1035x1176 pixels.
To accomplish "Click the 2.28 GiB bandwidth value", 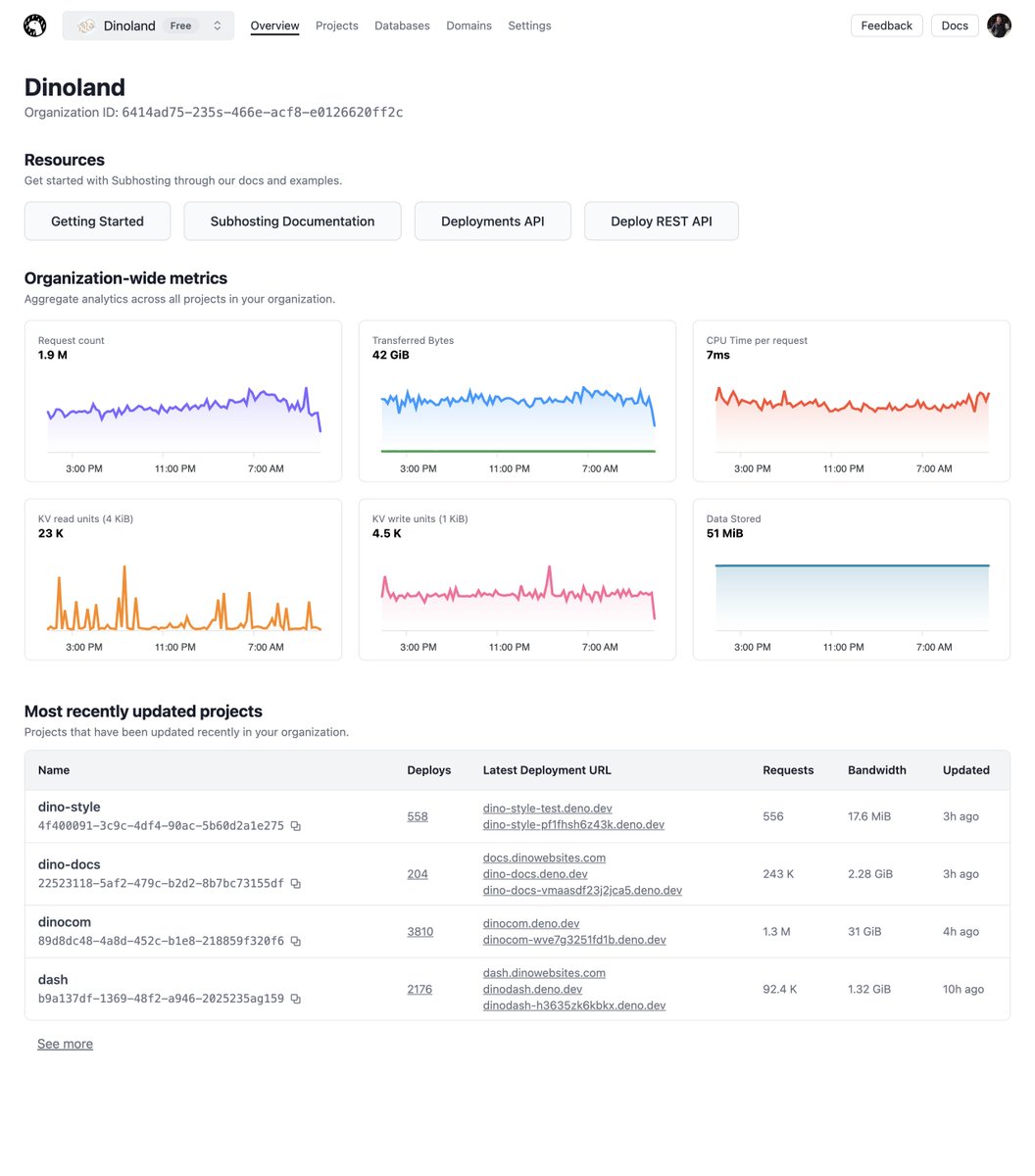I will point(870,874).
